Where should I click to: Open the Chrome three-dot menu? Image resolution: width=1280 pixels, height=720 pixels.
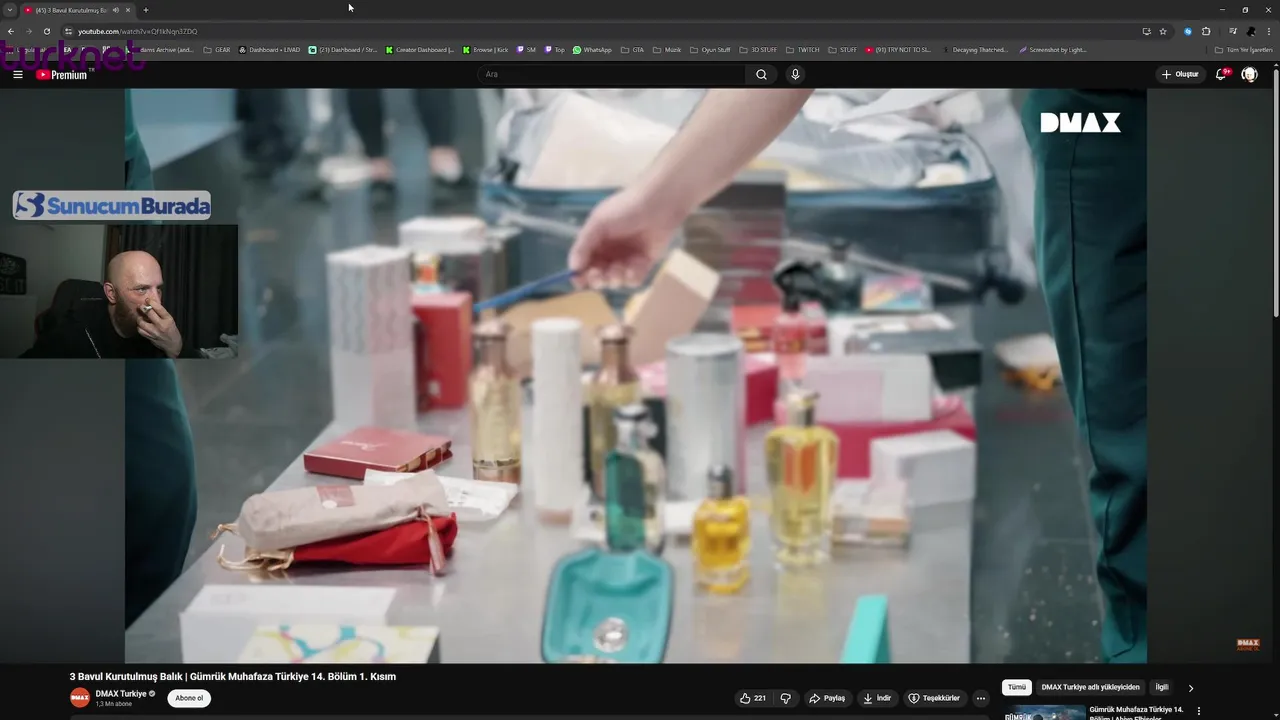(1268, 31)
